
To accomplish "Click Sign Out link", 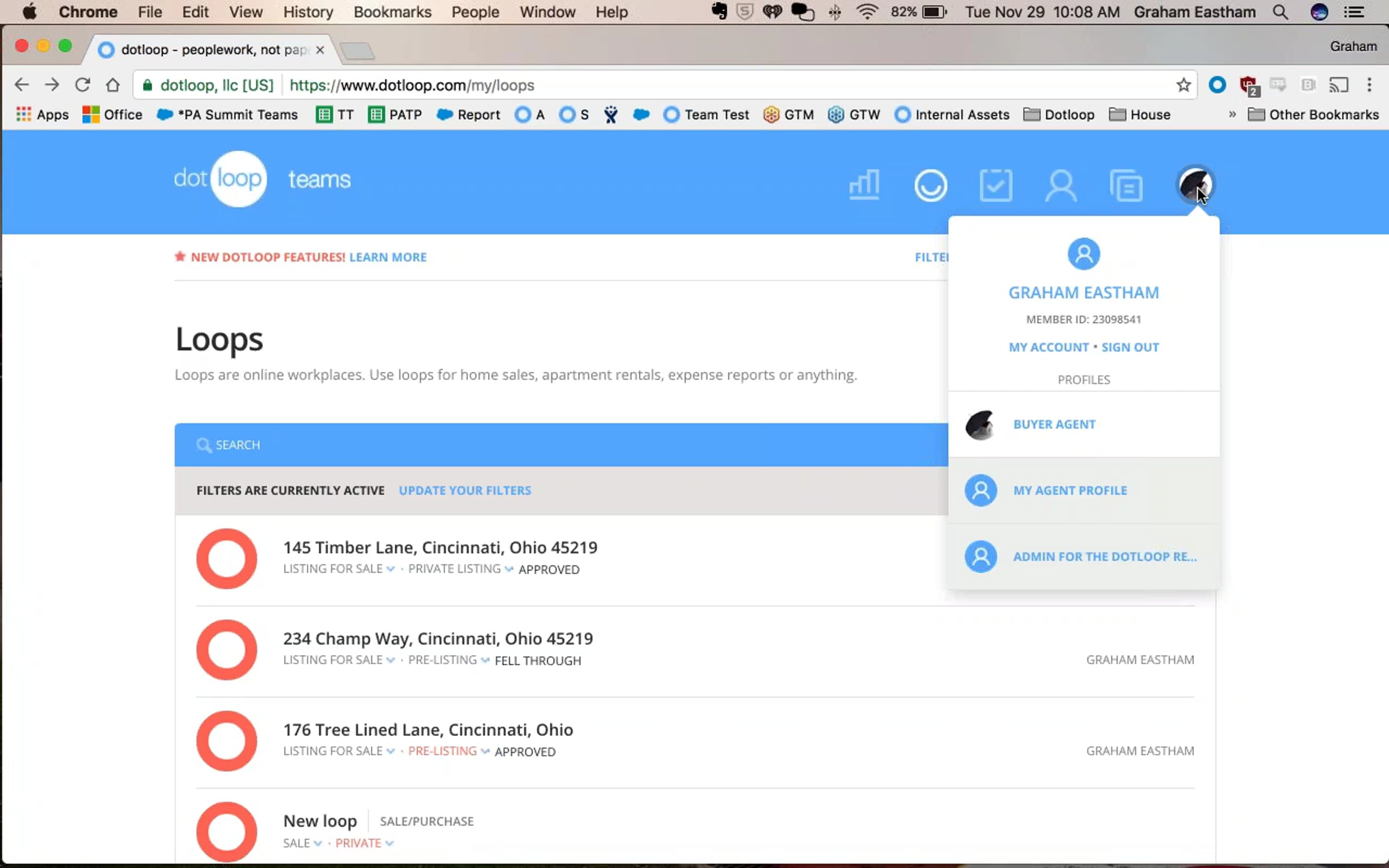I will tap(1129, 347).
